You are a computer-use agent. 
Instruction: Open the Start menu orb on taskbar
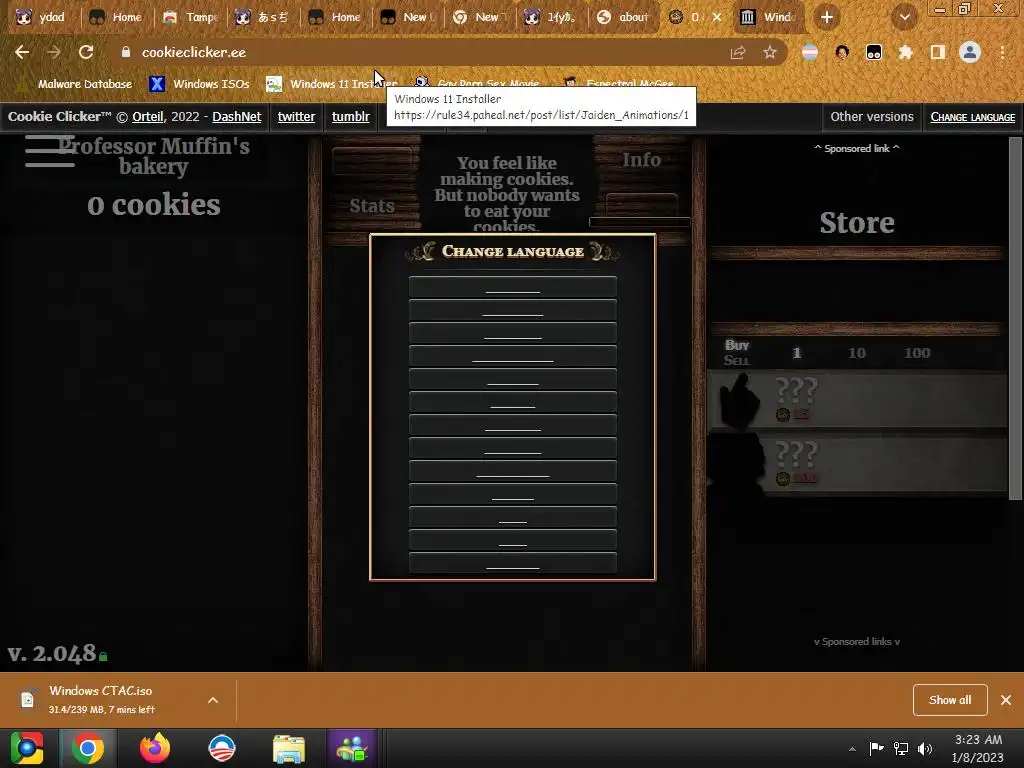27,748
